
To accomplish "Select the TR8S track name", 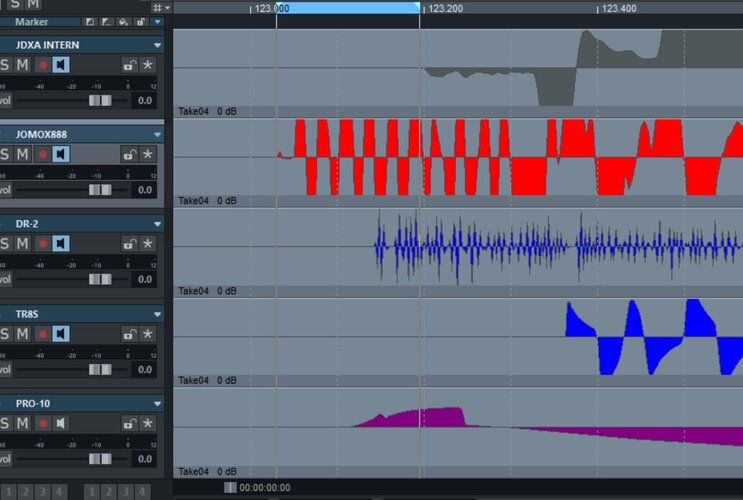I will pos(27,314).
